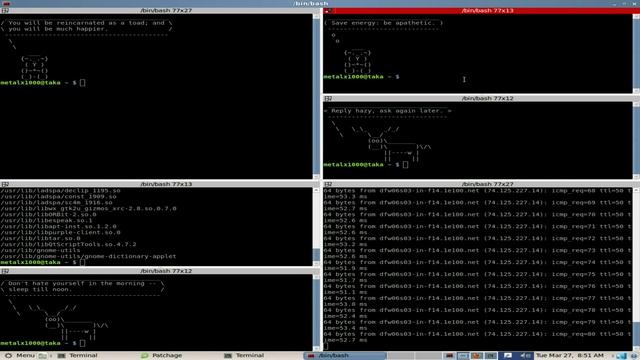Click '/usr/lib/libQtScriptTools.so.4.7.2' line
This screenshot has height=360, width=640.
(68, 244)
